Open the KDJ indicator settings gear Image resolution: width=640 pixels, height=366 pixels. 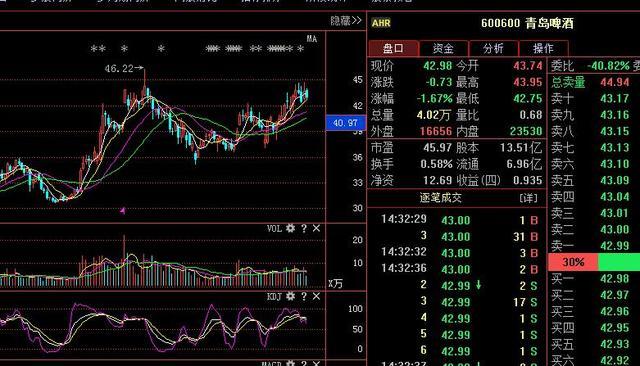click(290, 296)
